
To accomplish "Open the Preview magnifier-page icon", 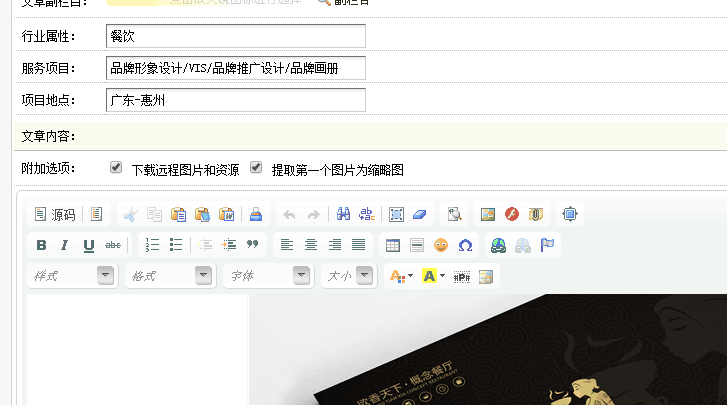I will click(454, 215).
